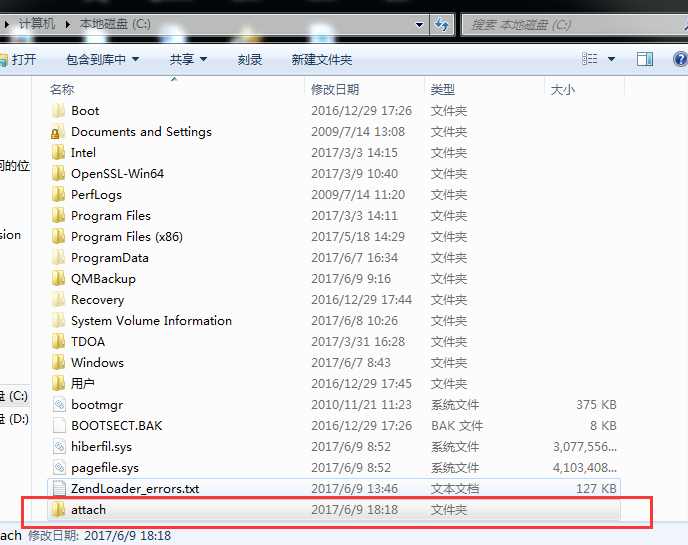
Task: Click the 3,077,556... size of hiberfil.sys
Action: click(585, 447)
